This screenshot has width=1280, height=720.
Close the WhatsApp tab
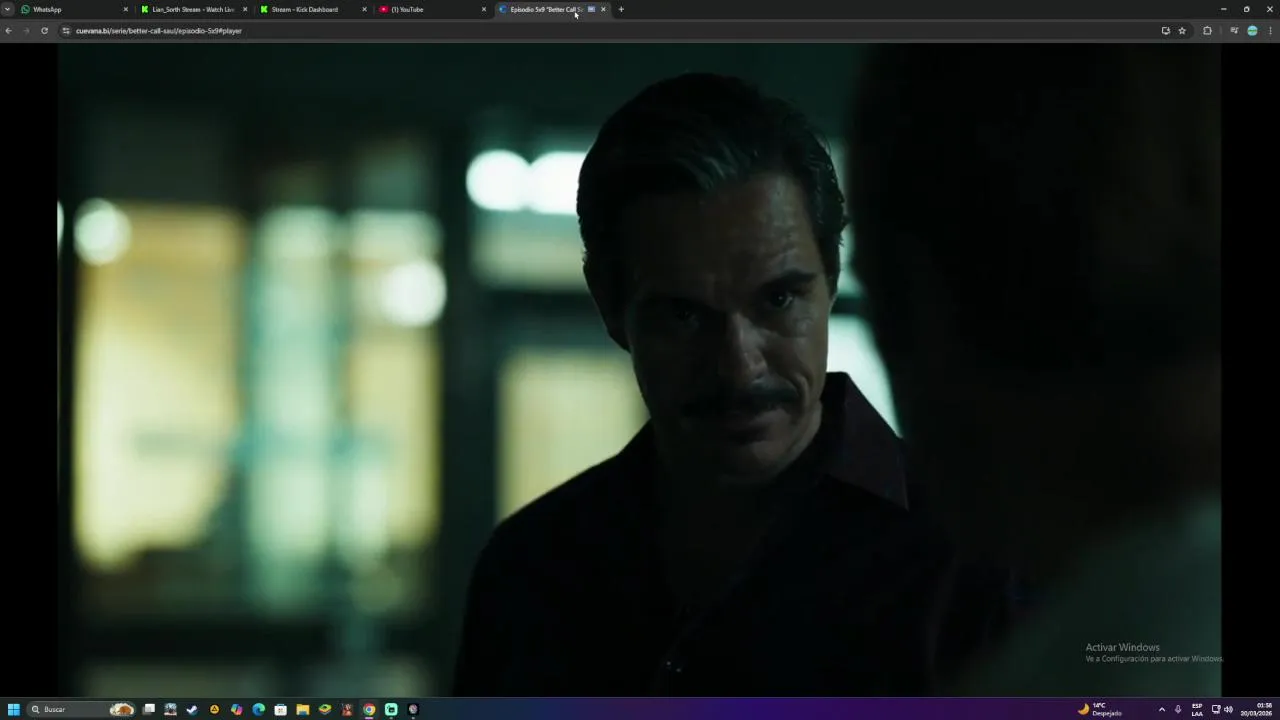(x=126, y=9)
